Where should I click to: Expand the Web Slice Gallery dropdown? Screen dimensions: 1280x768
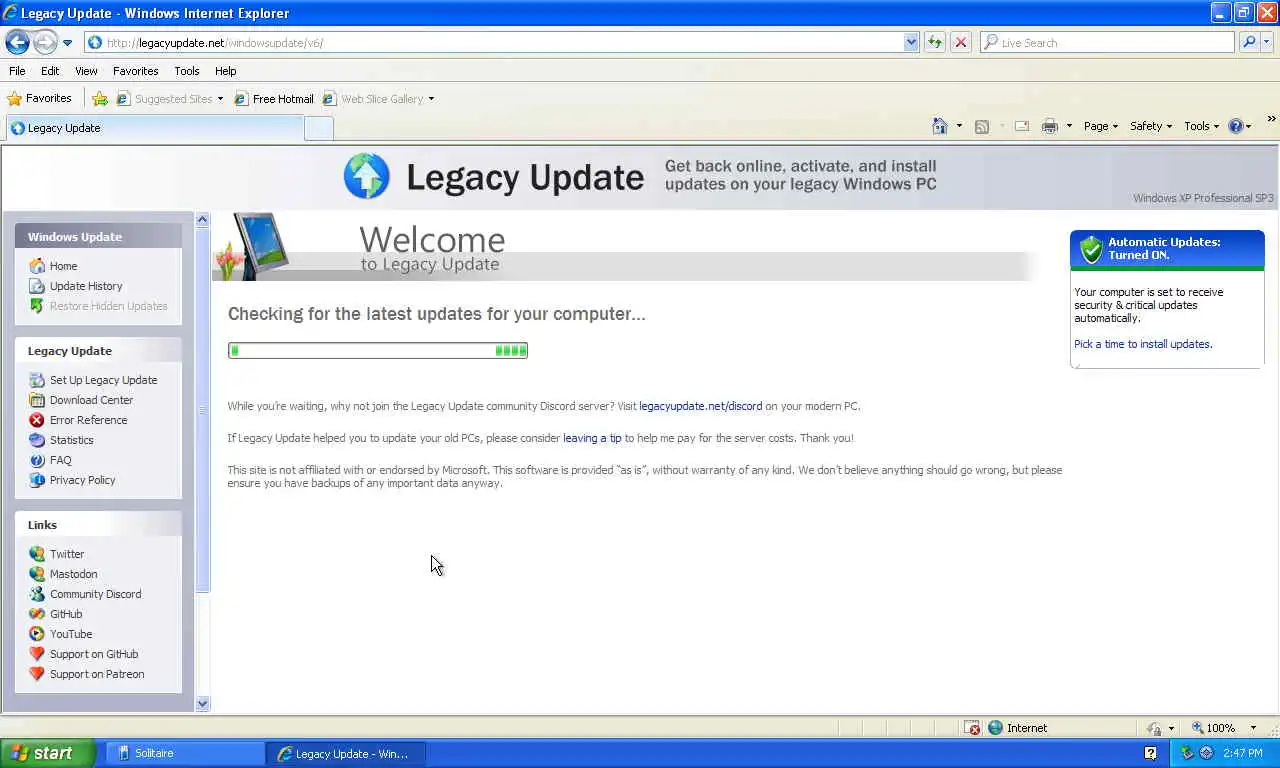click(431, 99)
